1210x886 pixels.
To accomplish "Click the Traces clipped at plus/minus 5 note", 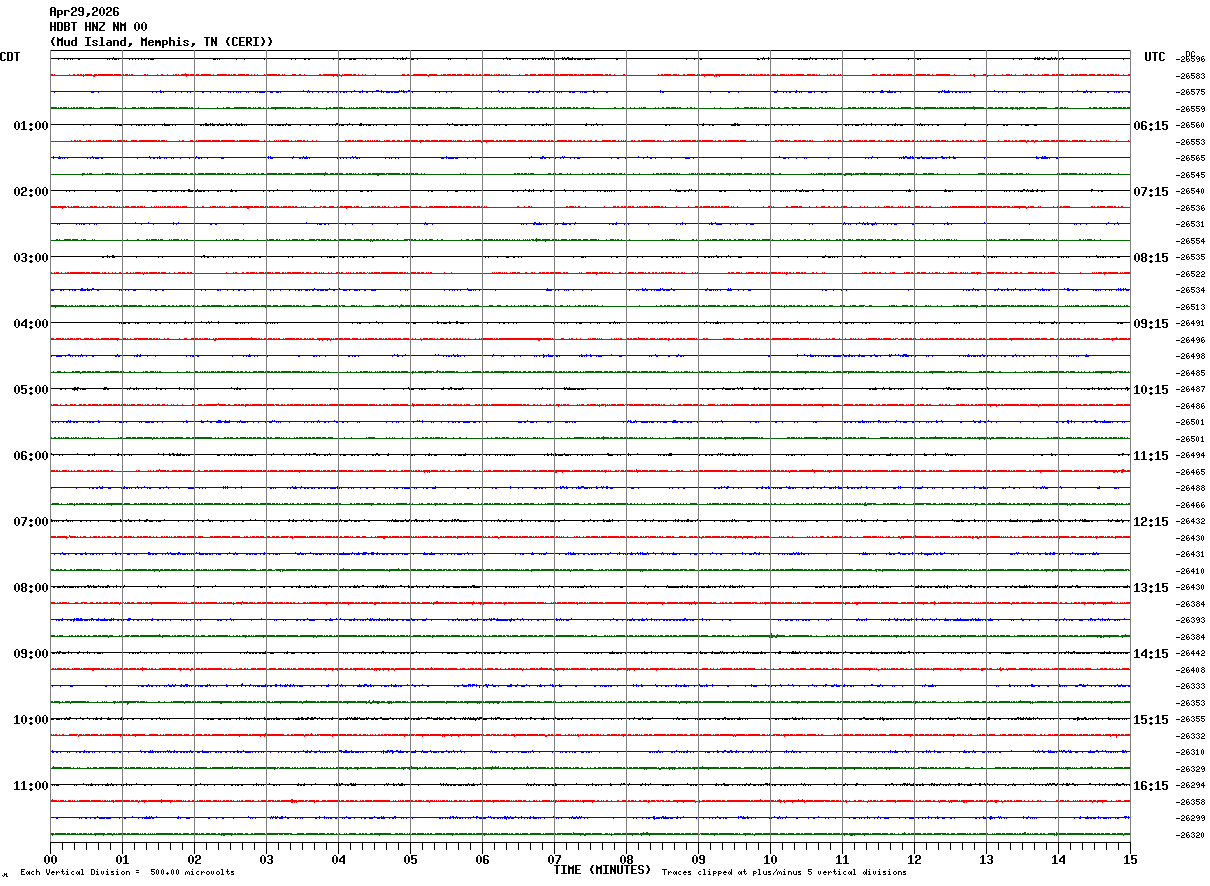I will coord(784,873).
